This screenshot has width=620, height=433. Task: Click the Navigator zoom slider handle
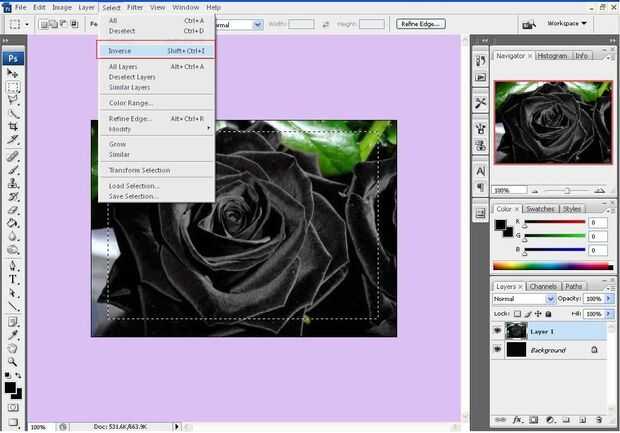pyautogui.click(x=567, y=191)
